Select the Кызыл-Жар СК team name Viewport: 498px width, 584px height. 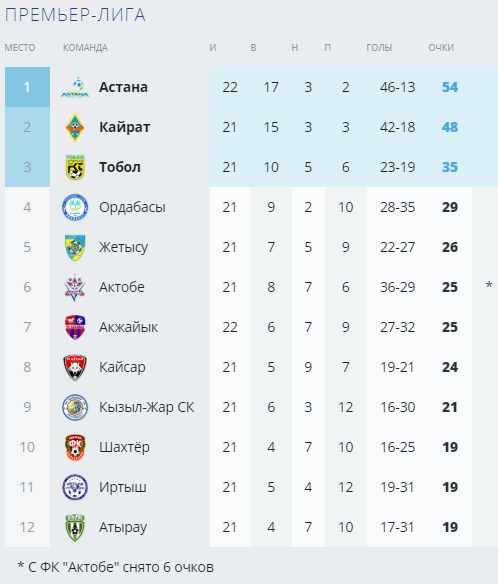[x=146, y=407]
